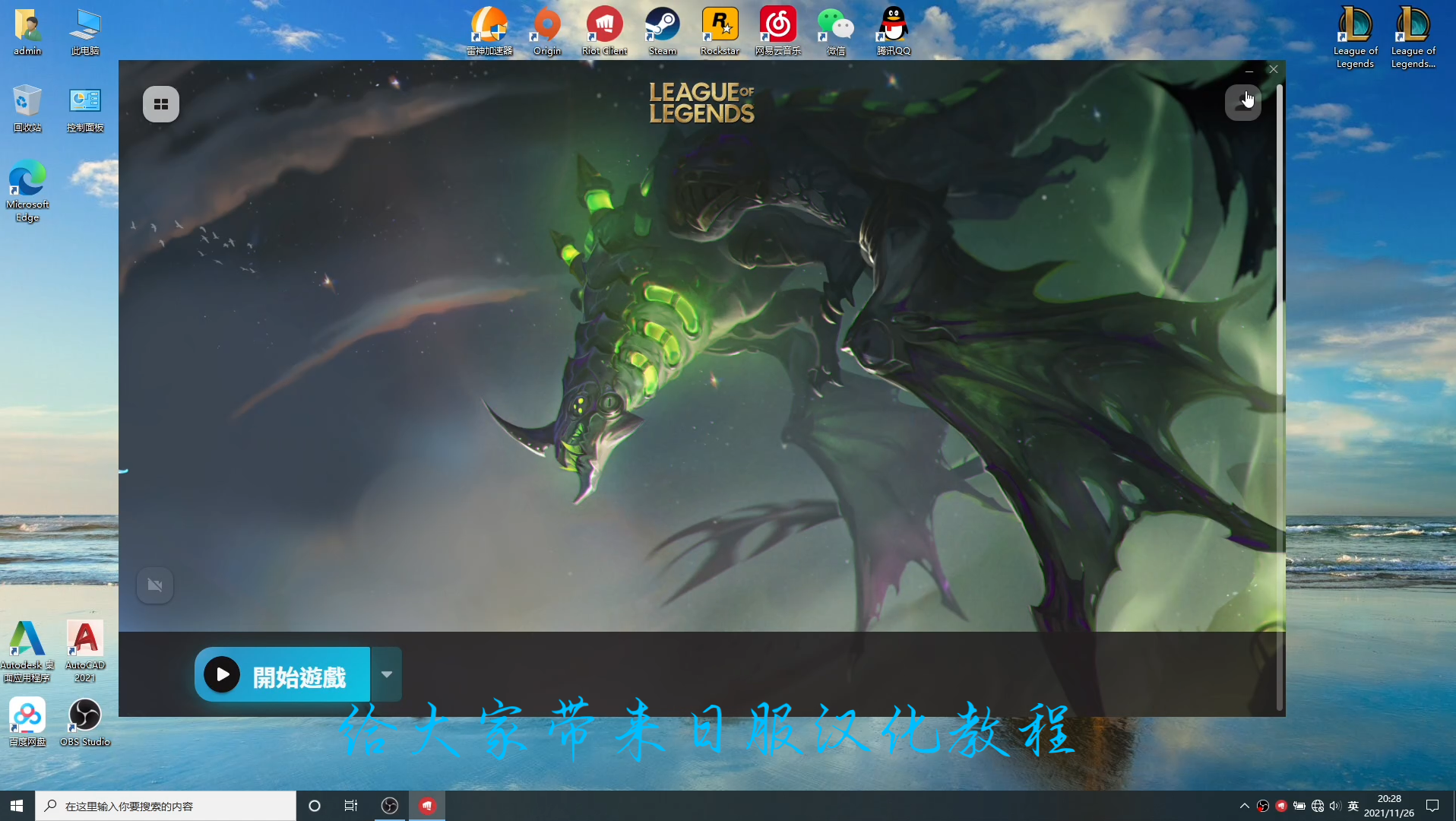Open the League of Legends desktop shortcut
This screenshot has width=1456, height=821.
[1356, 38]
